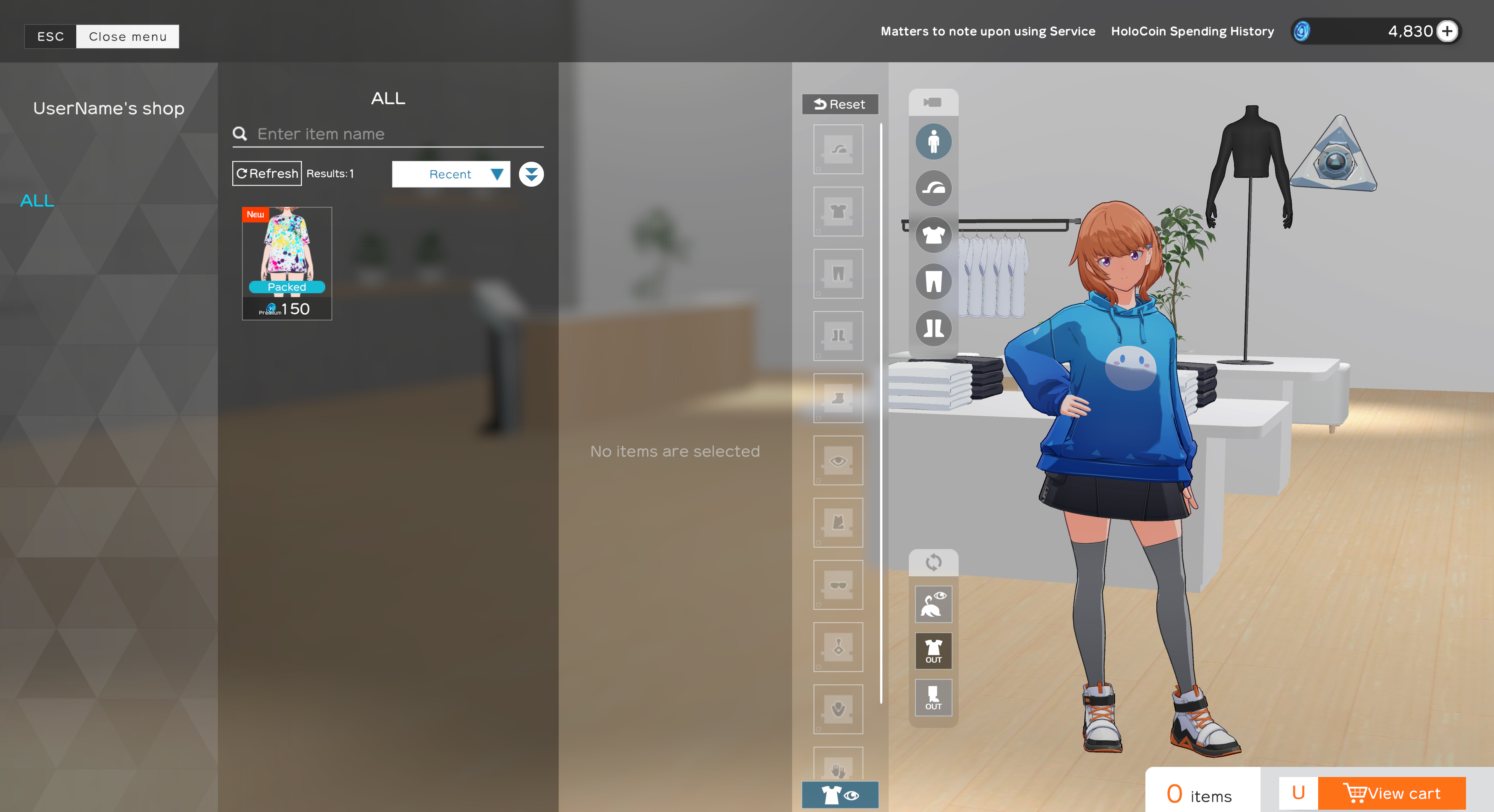This screenshot has height=812, width=1494.
Task: Open the Recent sort dropdown
Action: click(451, 174)
